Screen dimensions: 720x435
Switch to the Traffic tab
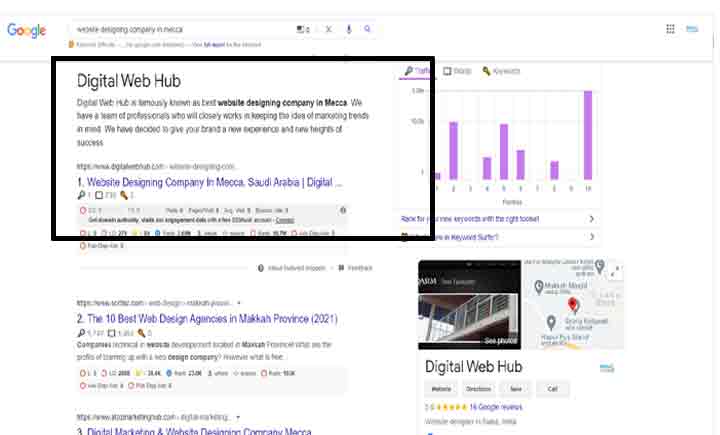coord(418,71)
